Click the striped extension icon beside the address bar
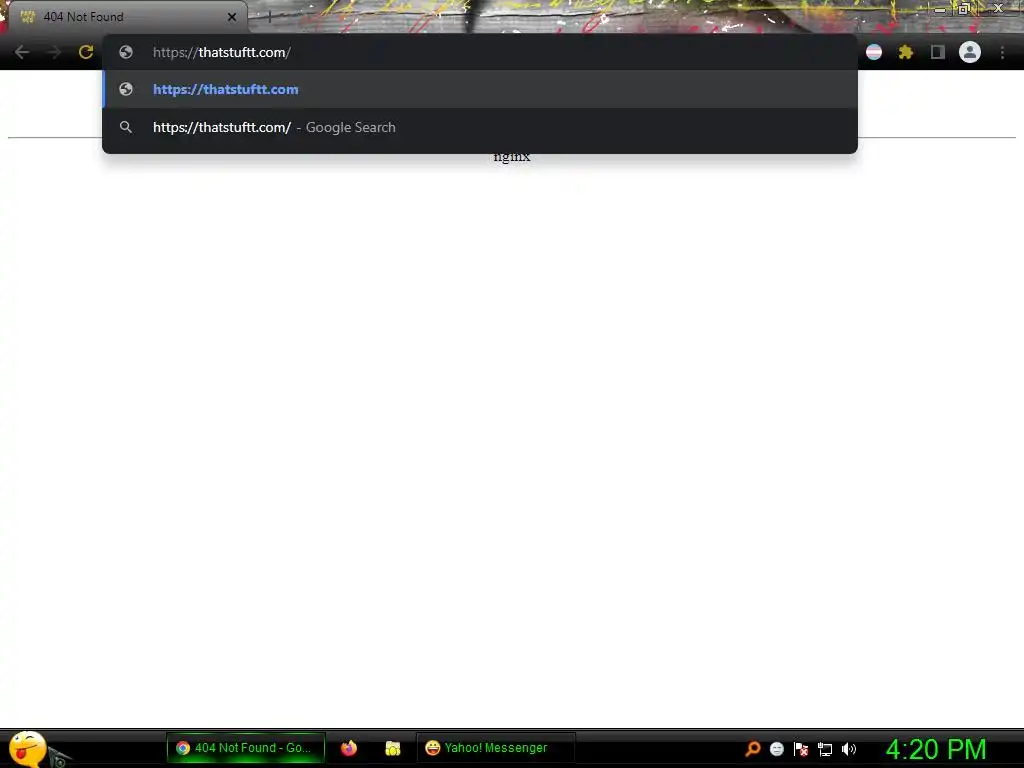The width and height of the screenshot is (1024, 768). pos(874,52)
